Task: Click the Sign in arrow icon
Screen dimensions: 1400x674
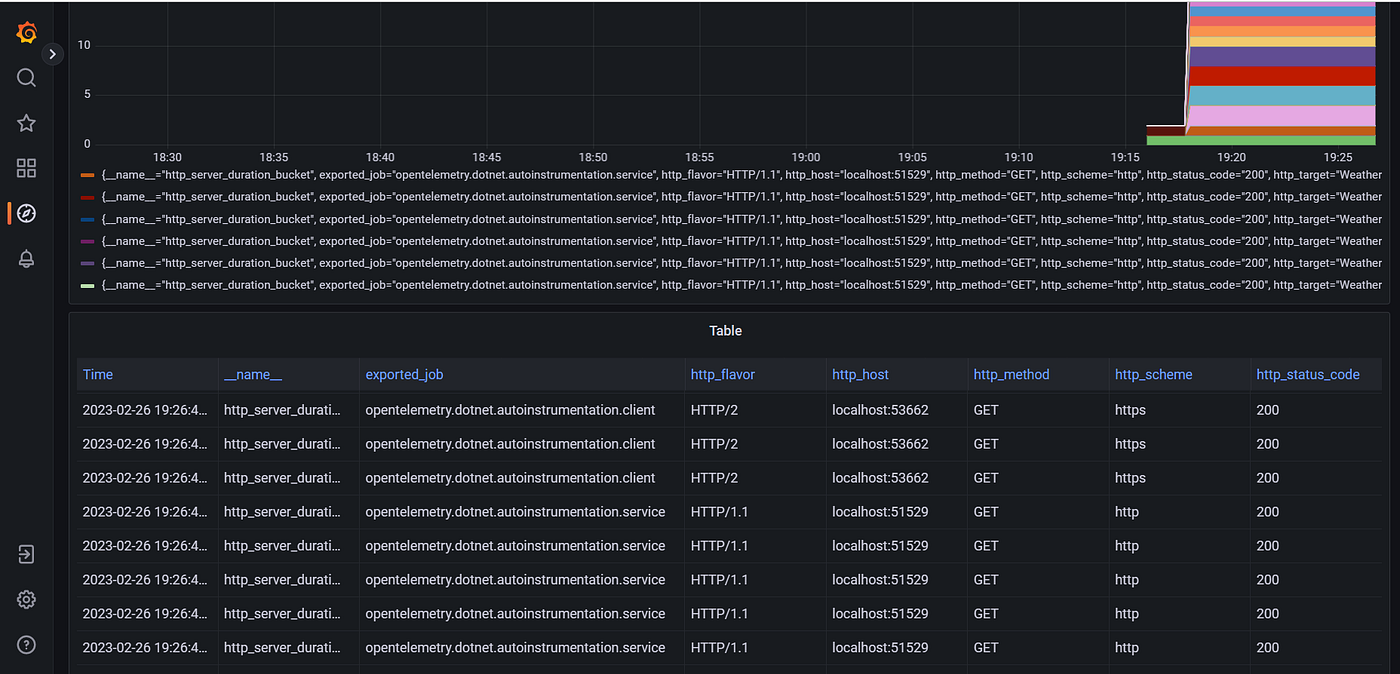Action: 27,554
